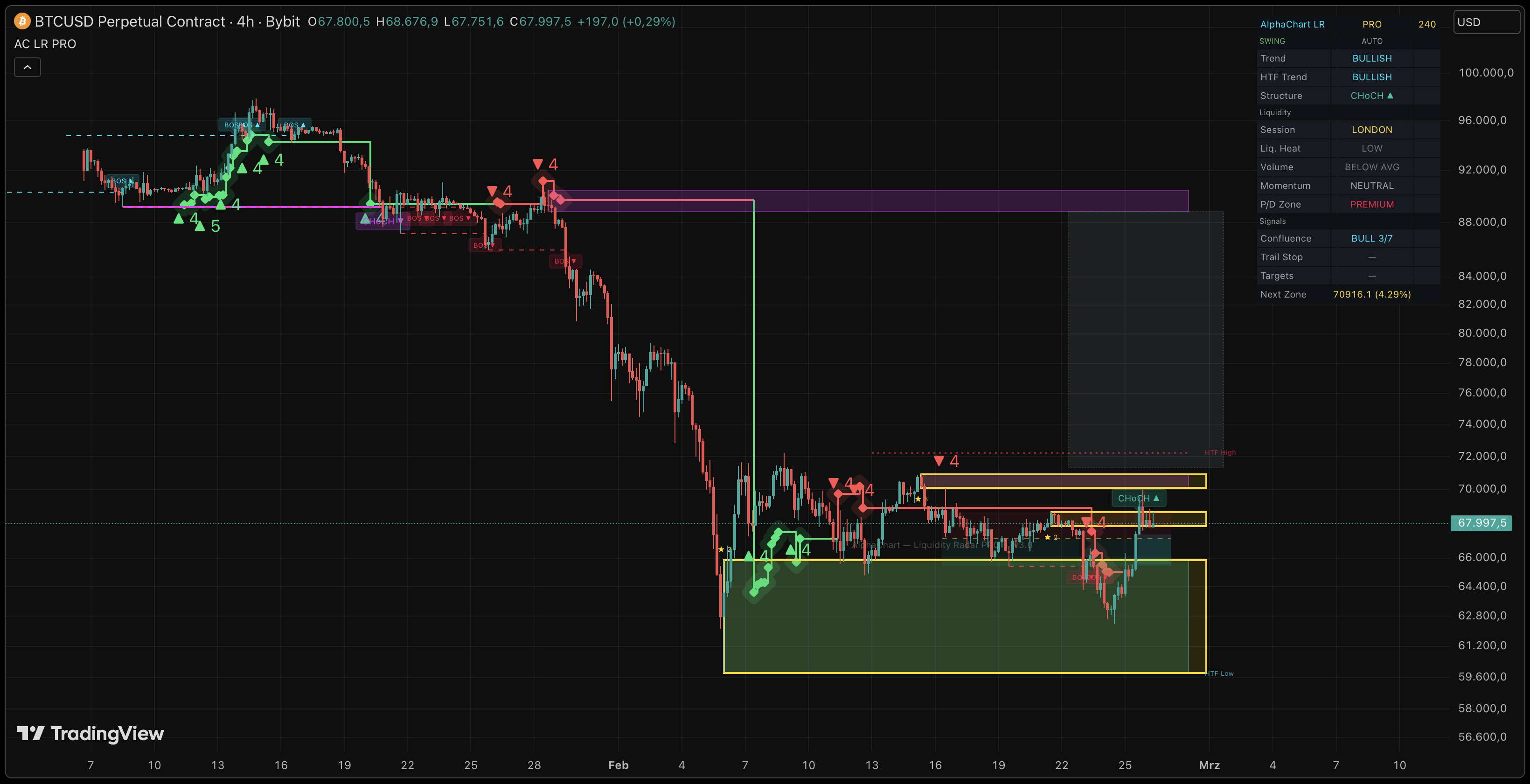Click the AlphaChart LR title link
The height and width of the screenshot is (784, 1530).
coord(1294,24)
